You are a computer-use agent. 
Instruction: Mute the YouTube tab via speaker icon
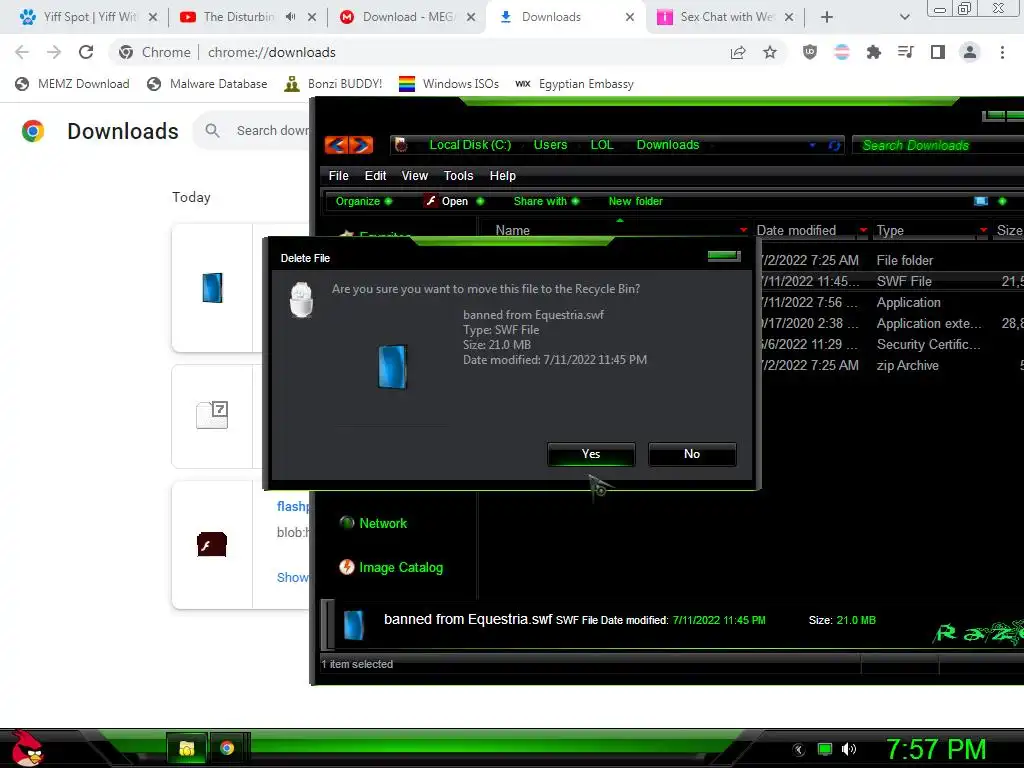[291, 17]
